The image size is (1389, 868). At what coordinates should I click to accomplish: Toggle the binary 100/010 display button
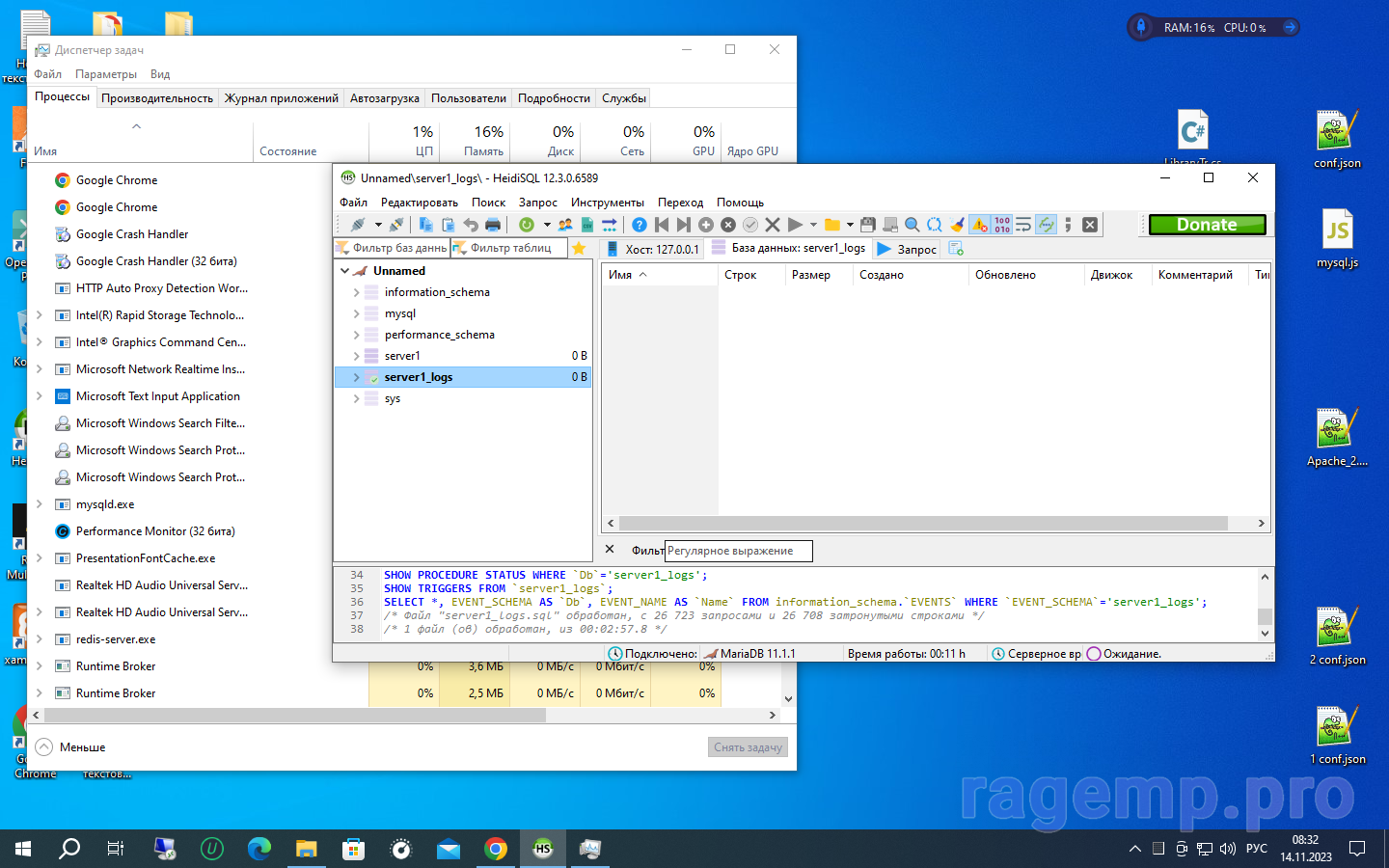1002,225
